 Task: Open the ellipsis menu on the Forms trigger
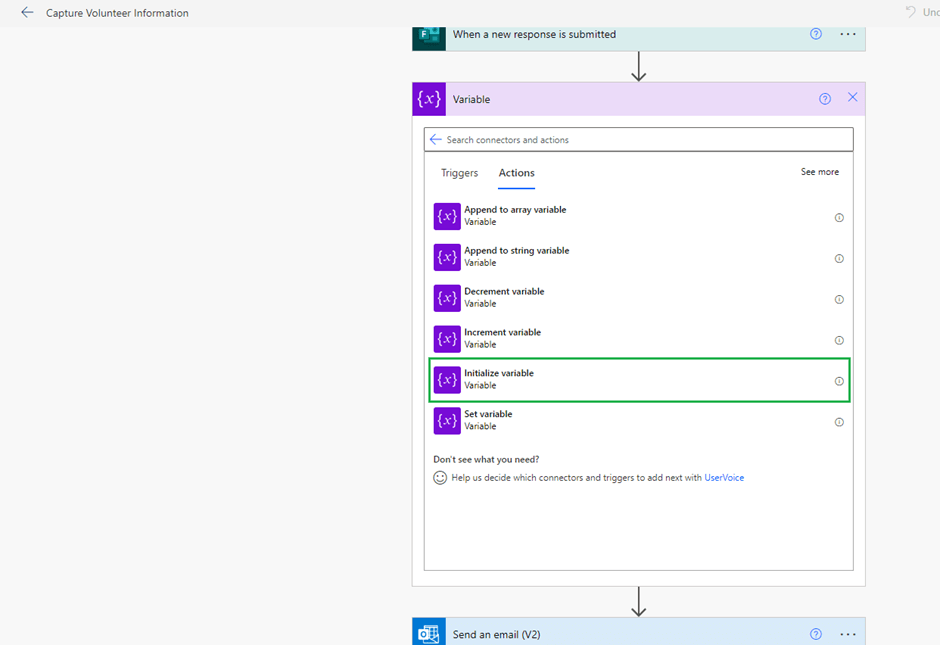click(848, 34)
